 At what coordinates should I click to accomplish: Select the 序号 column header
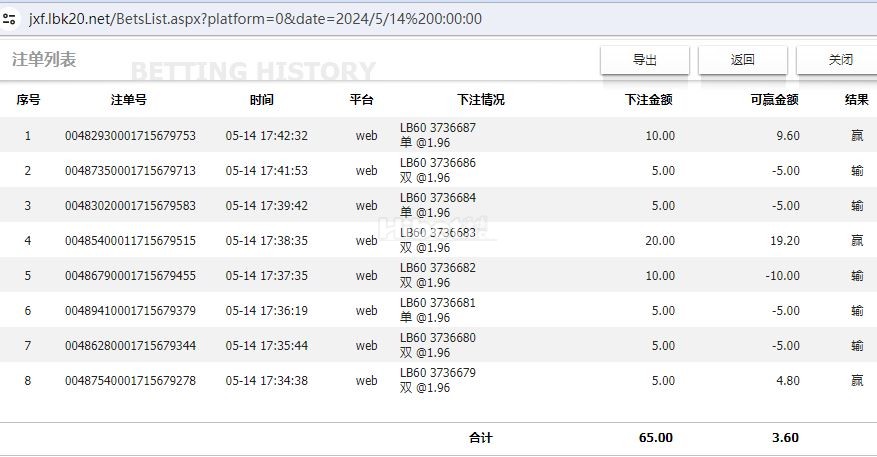[x=28, y=100]
